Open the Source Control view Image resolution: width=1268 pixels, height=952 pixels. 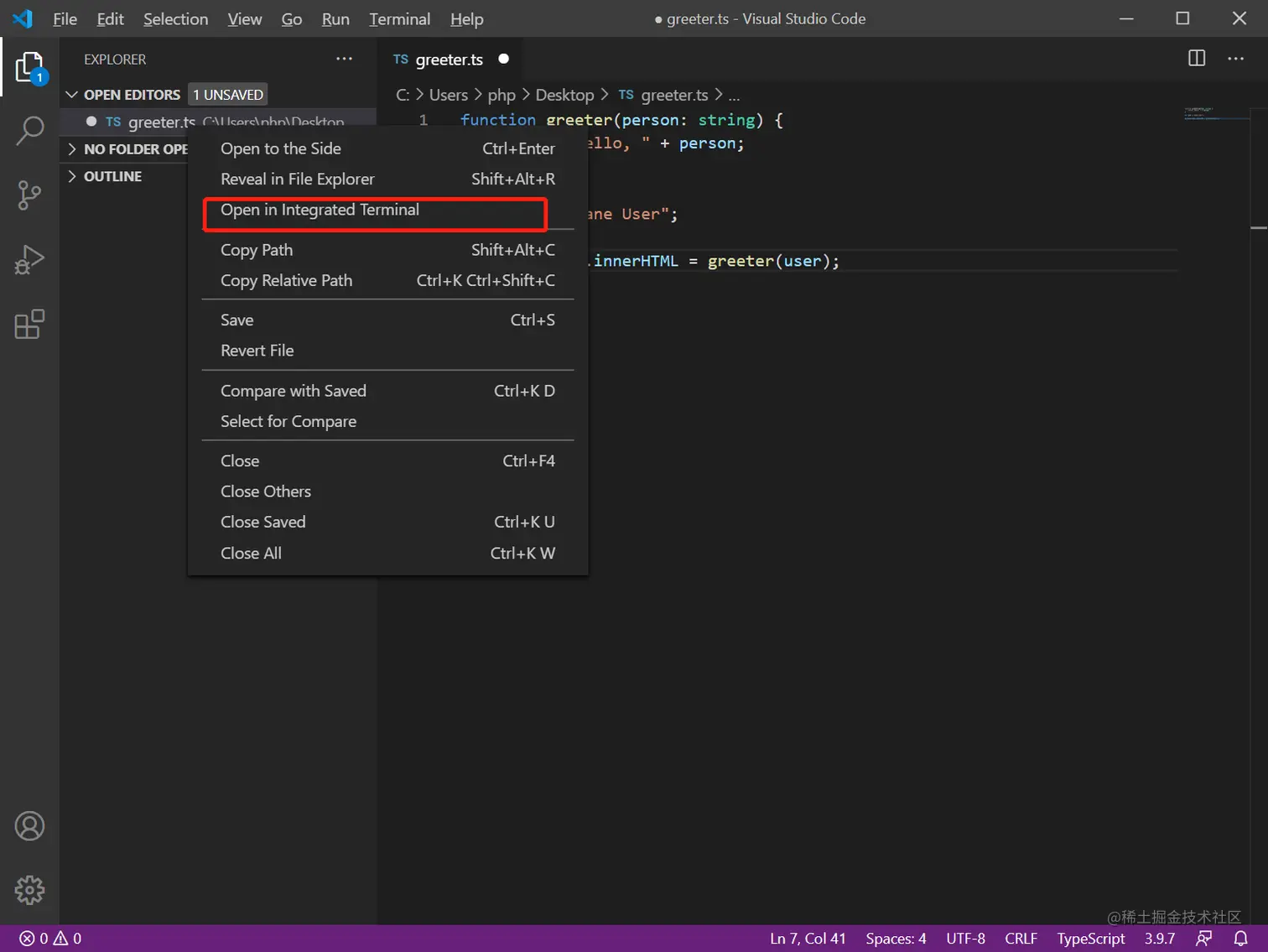(x=29, y=195)
